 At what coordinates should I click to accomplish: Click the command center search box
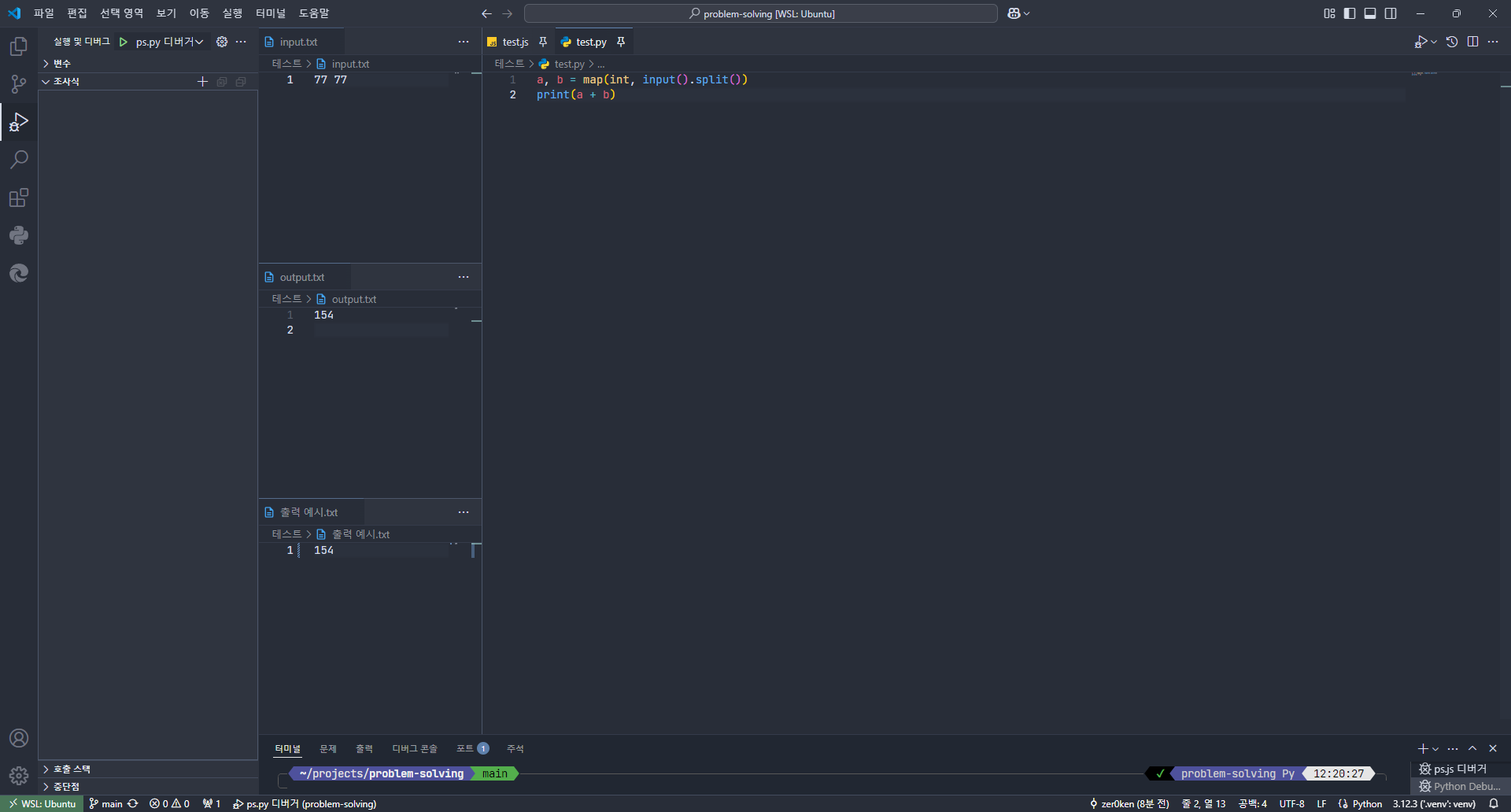click(x=761, y=13)
